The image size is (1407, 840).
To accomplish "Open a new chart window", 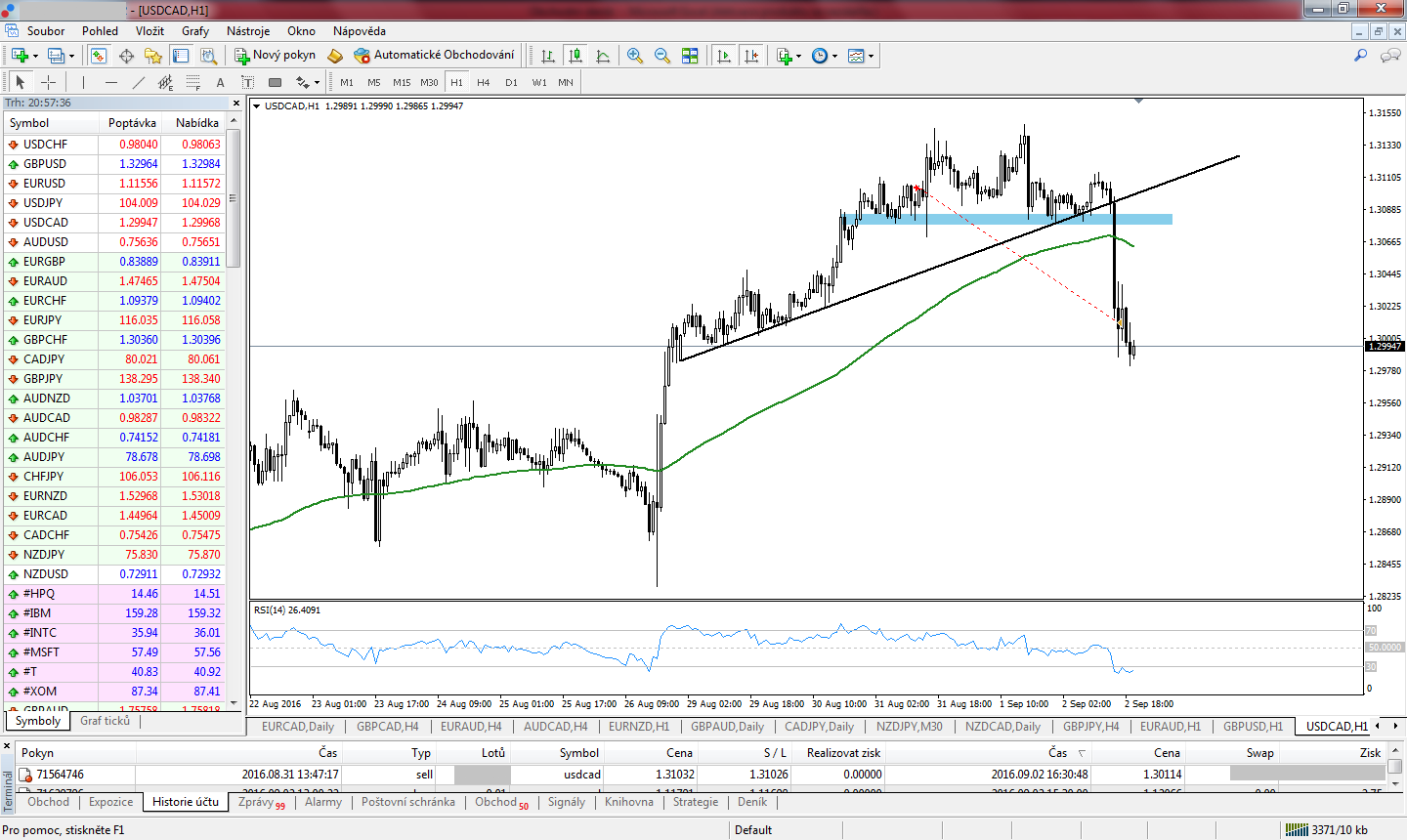I will click(20, 56).
